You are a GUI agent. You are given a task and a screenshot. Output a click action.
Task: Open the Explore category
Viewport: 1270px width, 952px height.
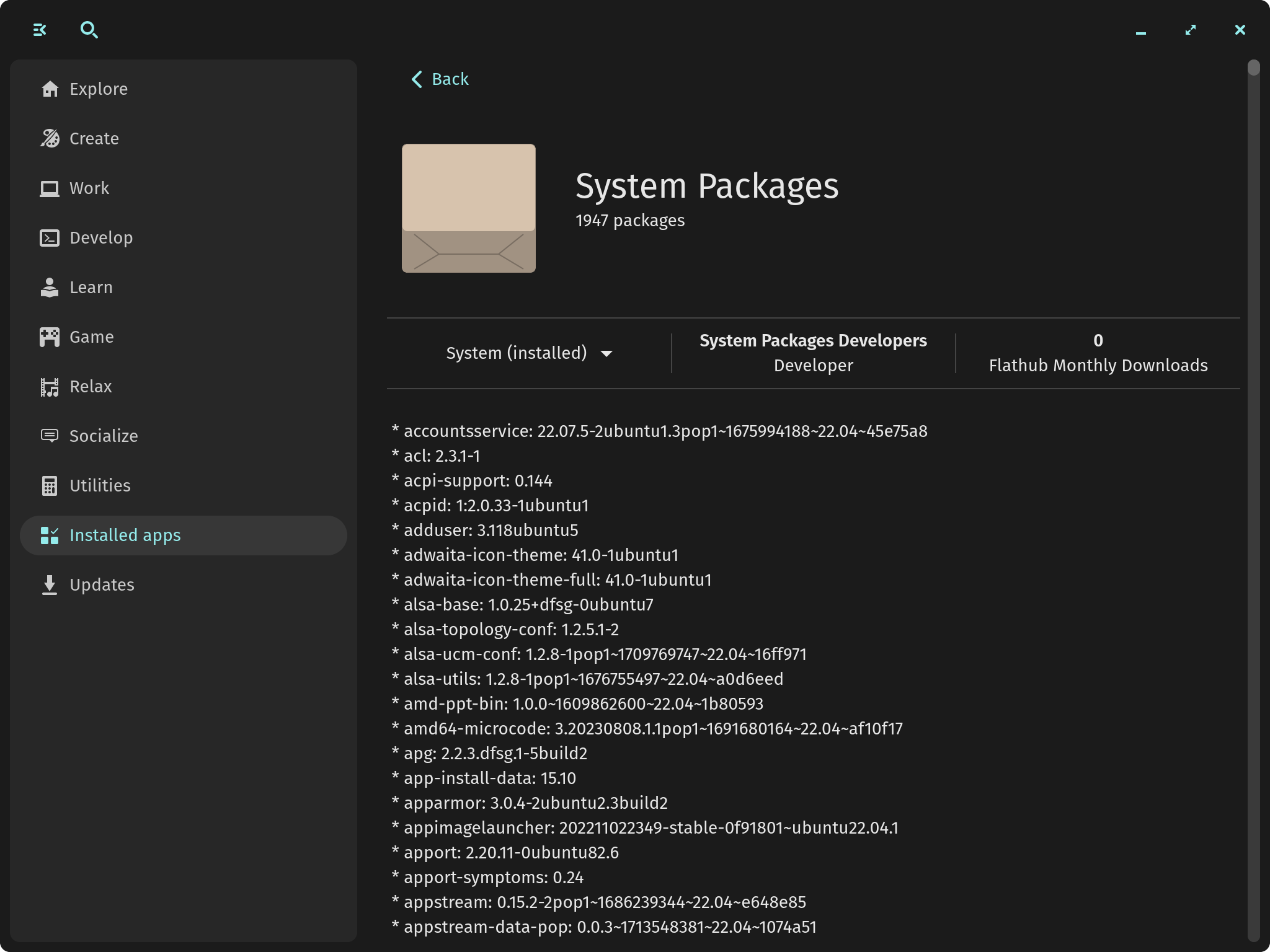(184, 89)
